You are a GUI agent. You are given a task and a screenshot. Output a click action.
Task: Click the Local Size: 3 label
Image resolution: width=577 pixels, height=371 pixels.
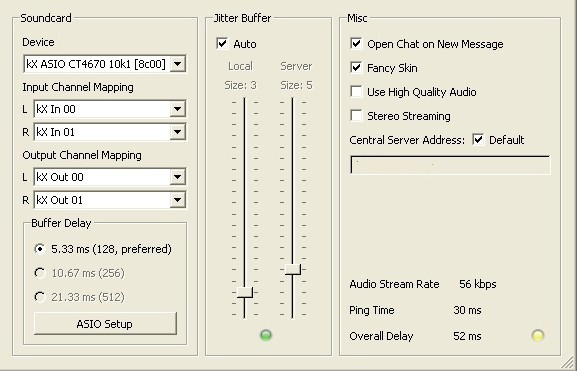pyautogui.click(x=241, y=85)
